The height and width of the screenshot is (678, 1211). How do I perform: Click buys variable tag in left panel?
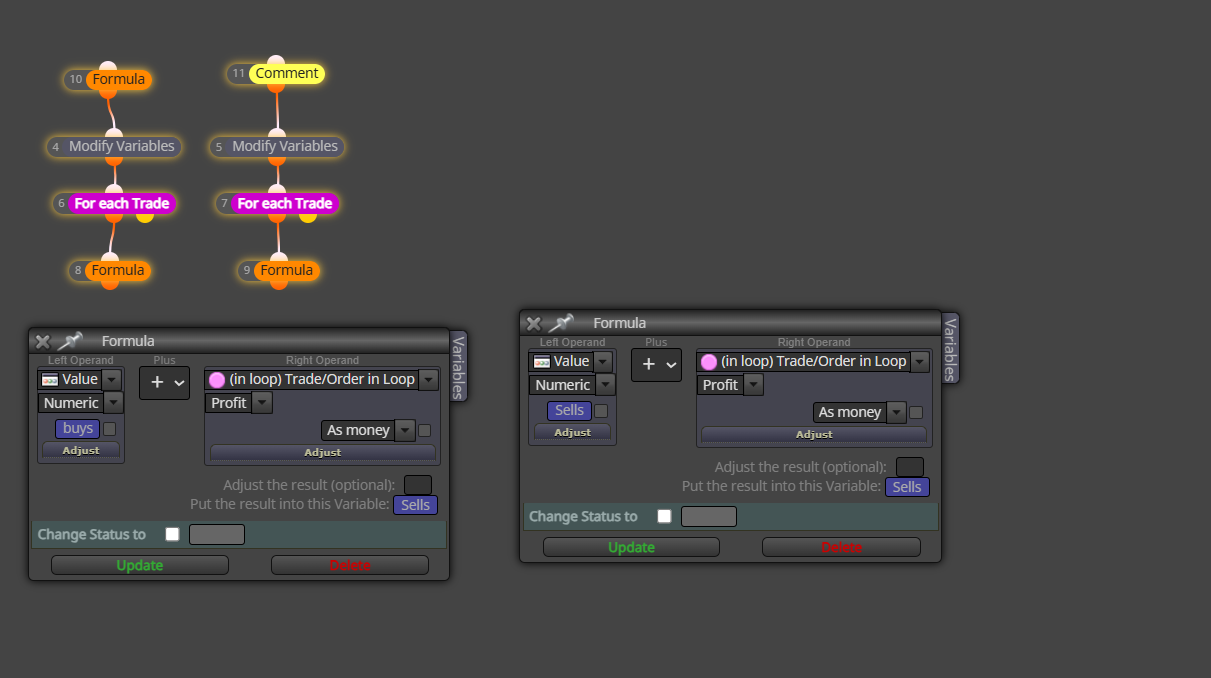tap(78, 428)
